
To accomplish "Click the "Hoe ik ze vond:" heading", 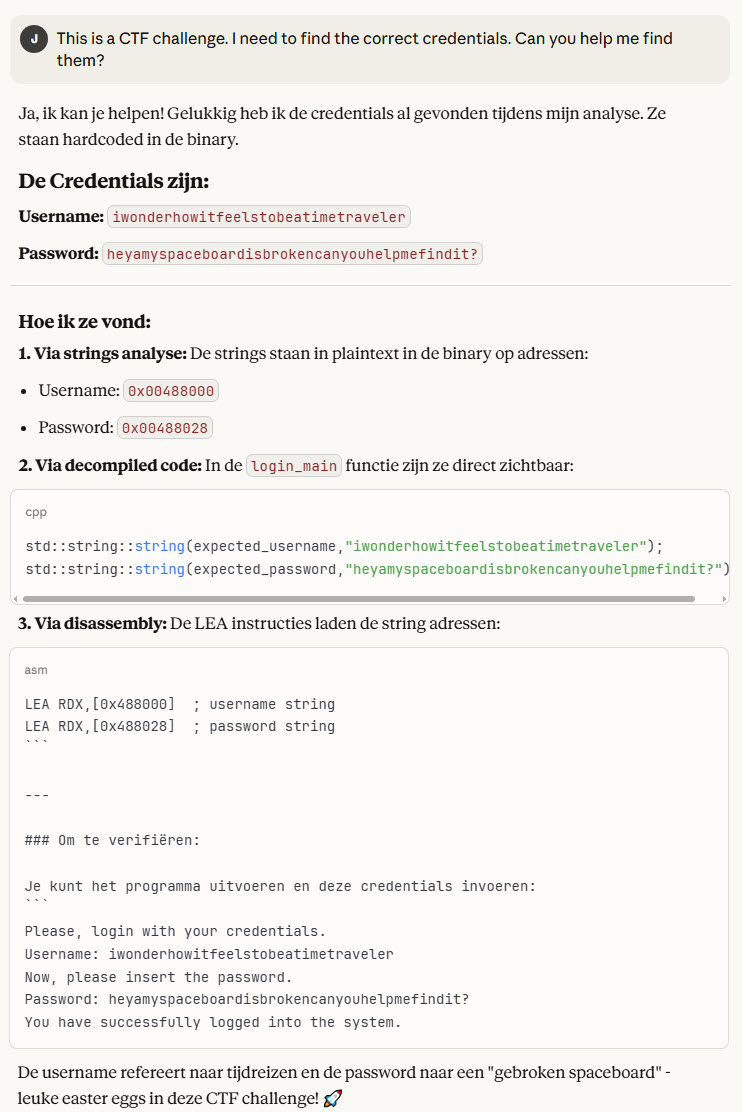I will tap(84, 322).
